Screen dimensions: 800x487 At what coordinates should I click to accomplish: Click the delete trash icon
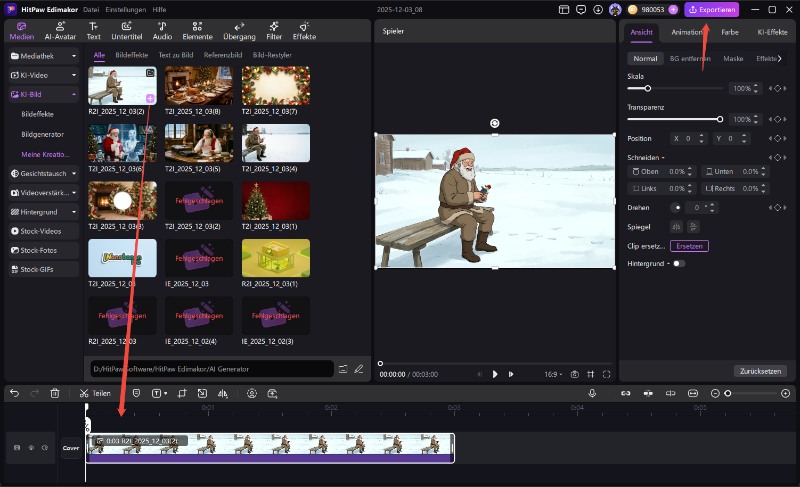(x=55, y=393)
